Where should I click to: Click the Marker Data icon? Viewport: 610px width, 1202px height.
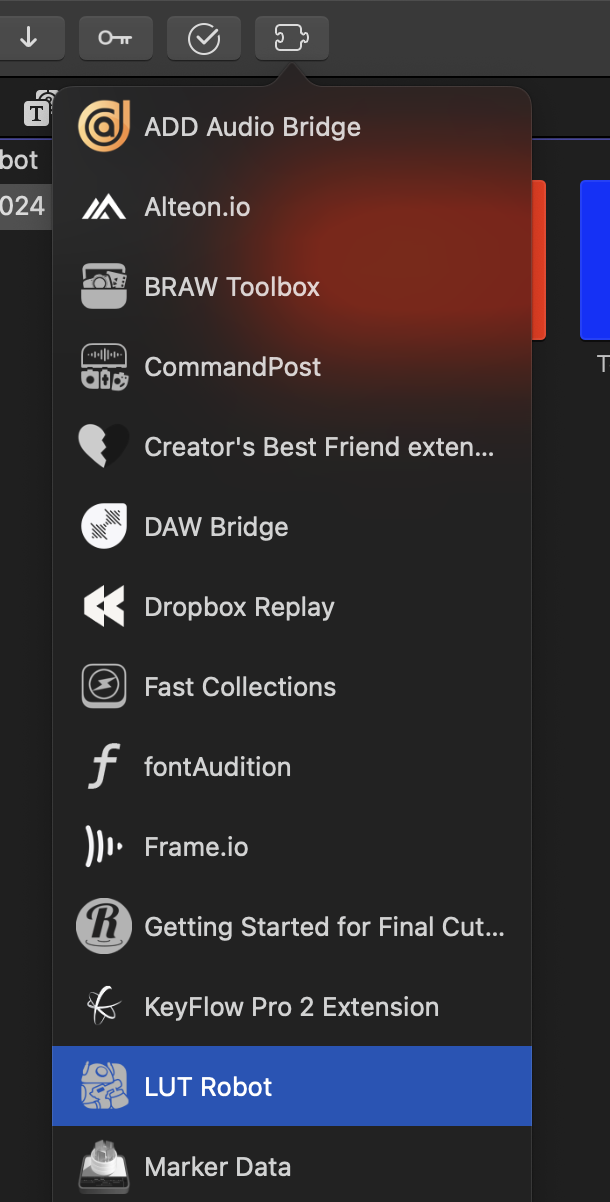[x=104, y=1167]
